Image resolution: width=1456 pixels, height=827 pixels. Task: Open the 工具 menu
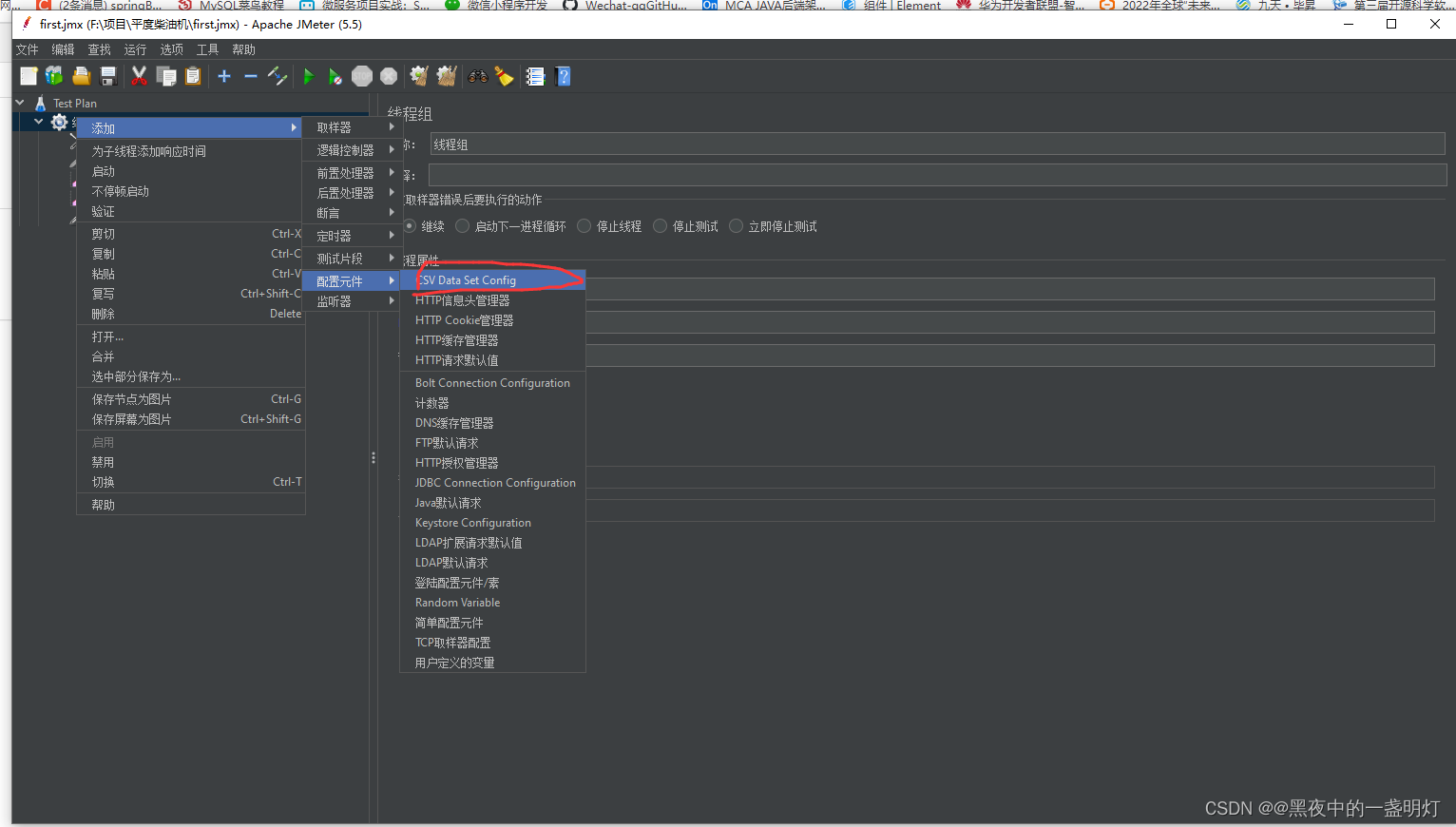pos(208,49)
